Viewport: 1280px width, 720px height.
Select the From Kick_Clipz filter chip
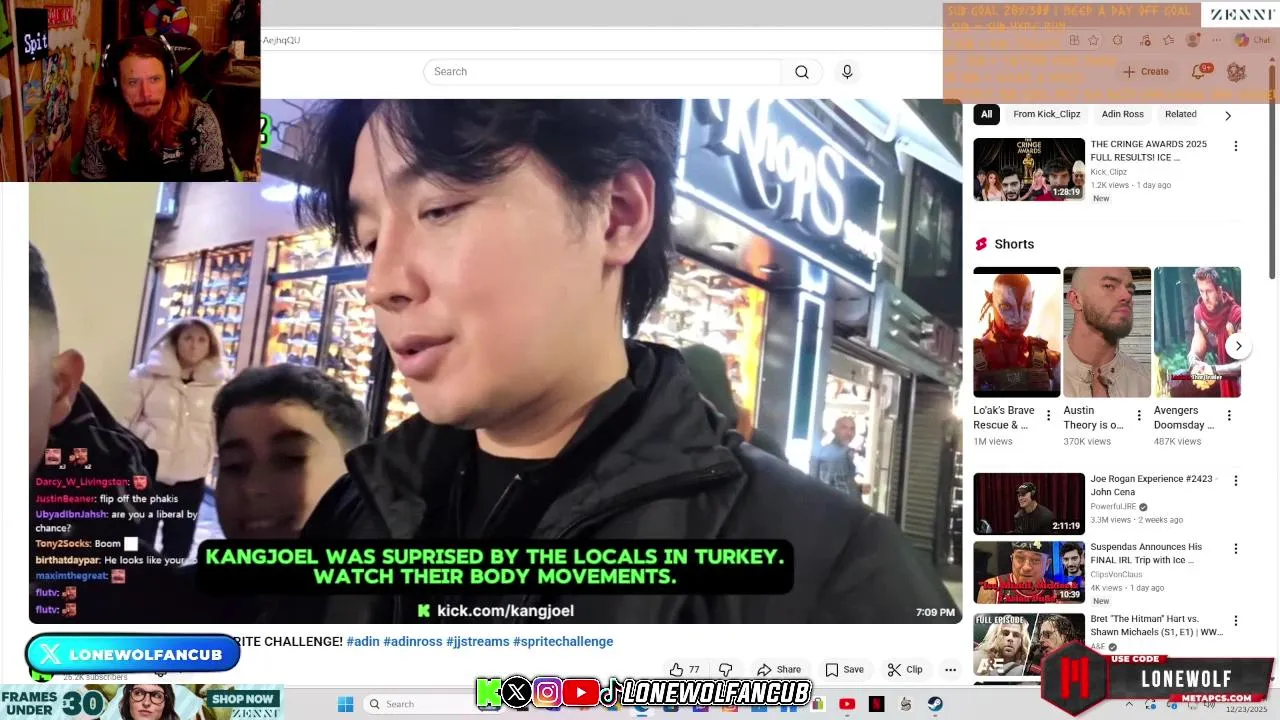[1047, 114]
